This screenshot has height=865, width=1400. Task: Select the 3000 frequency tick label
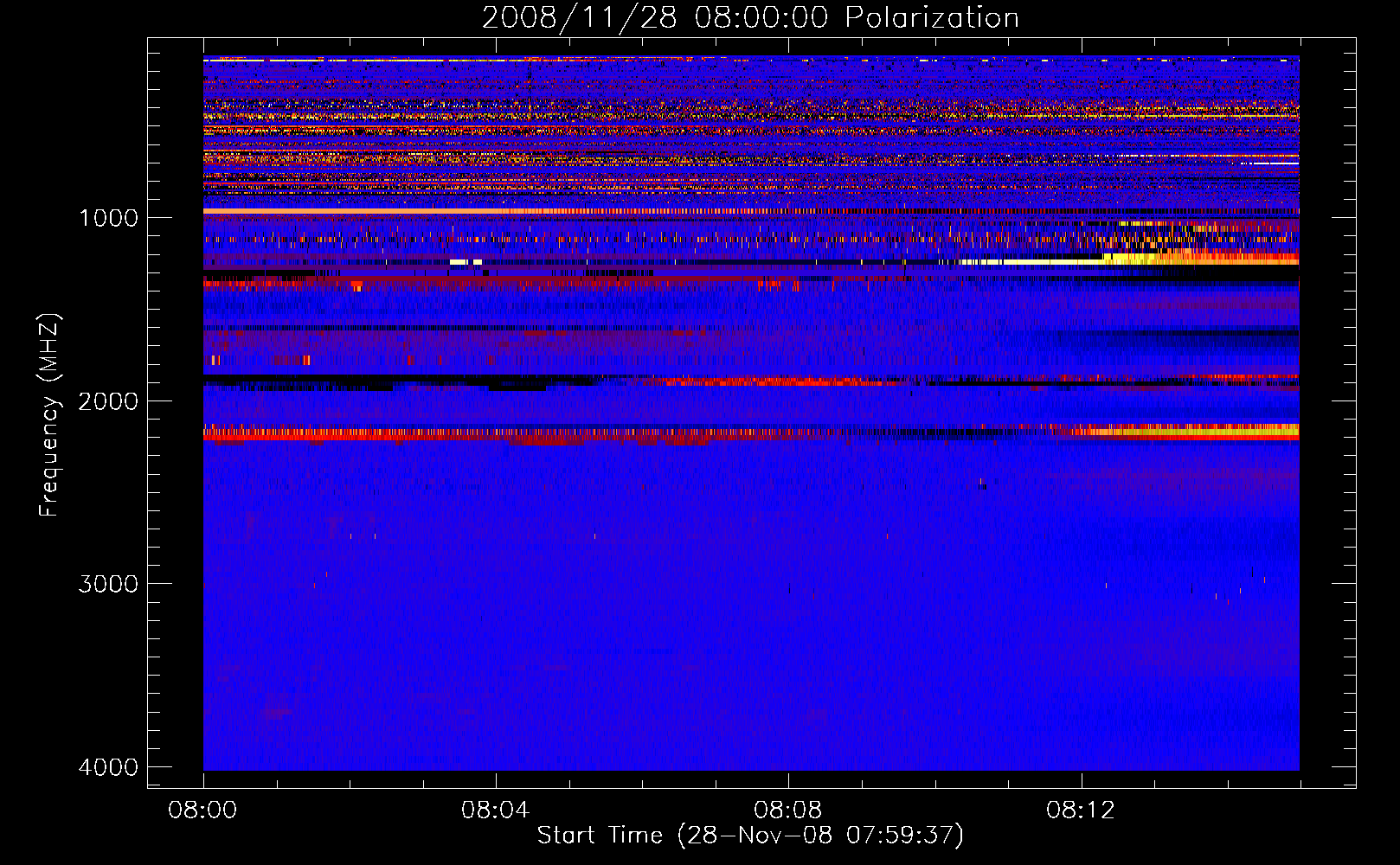click(108, 584)
